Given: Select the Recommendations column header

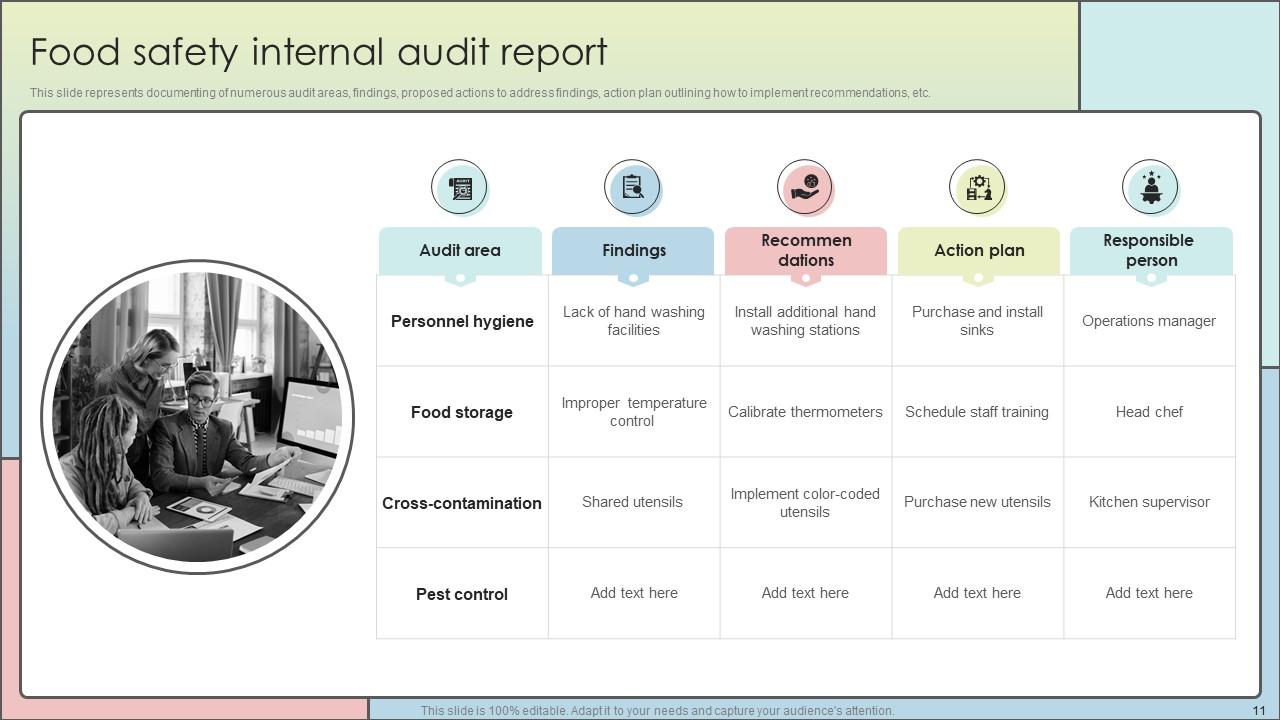Looking at the screenshot, I should coord(806,250).
